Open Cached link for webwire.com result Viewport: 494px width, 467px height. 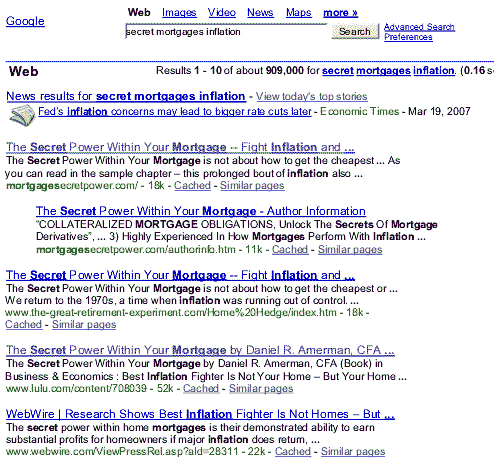point(293,451)
